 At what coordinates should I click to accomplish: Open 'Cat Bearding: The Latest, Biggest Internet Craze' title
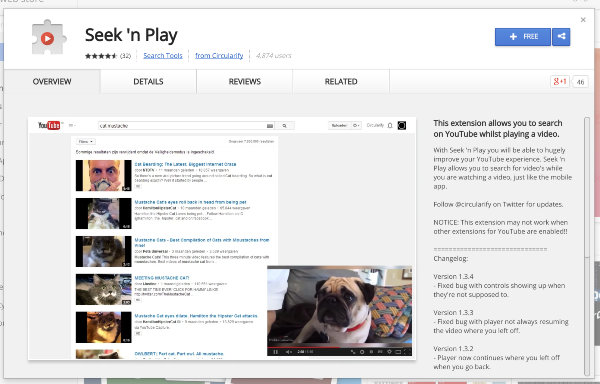[x=185, y=164]
